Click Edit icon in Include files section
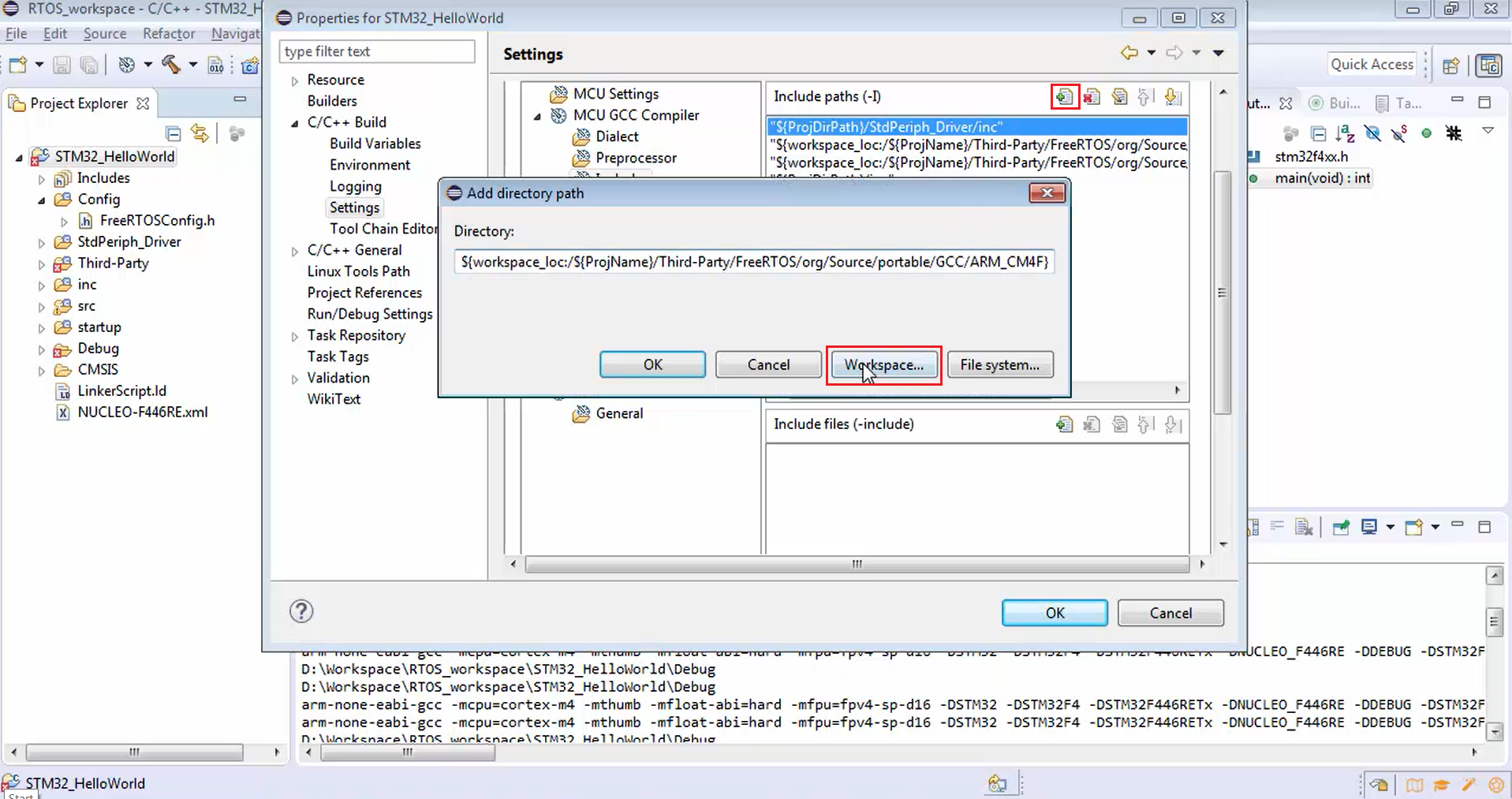 (1119, 424)
